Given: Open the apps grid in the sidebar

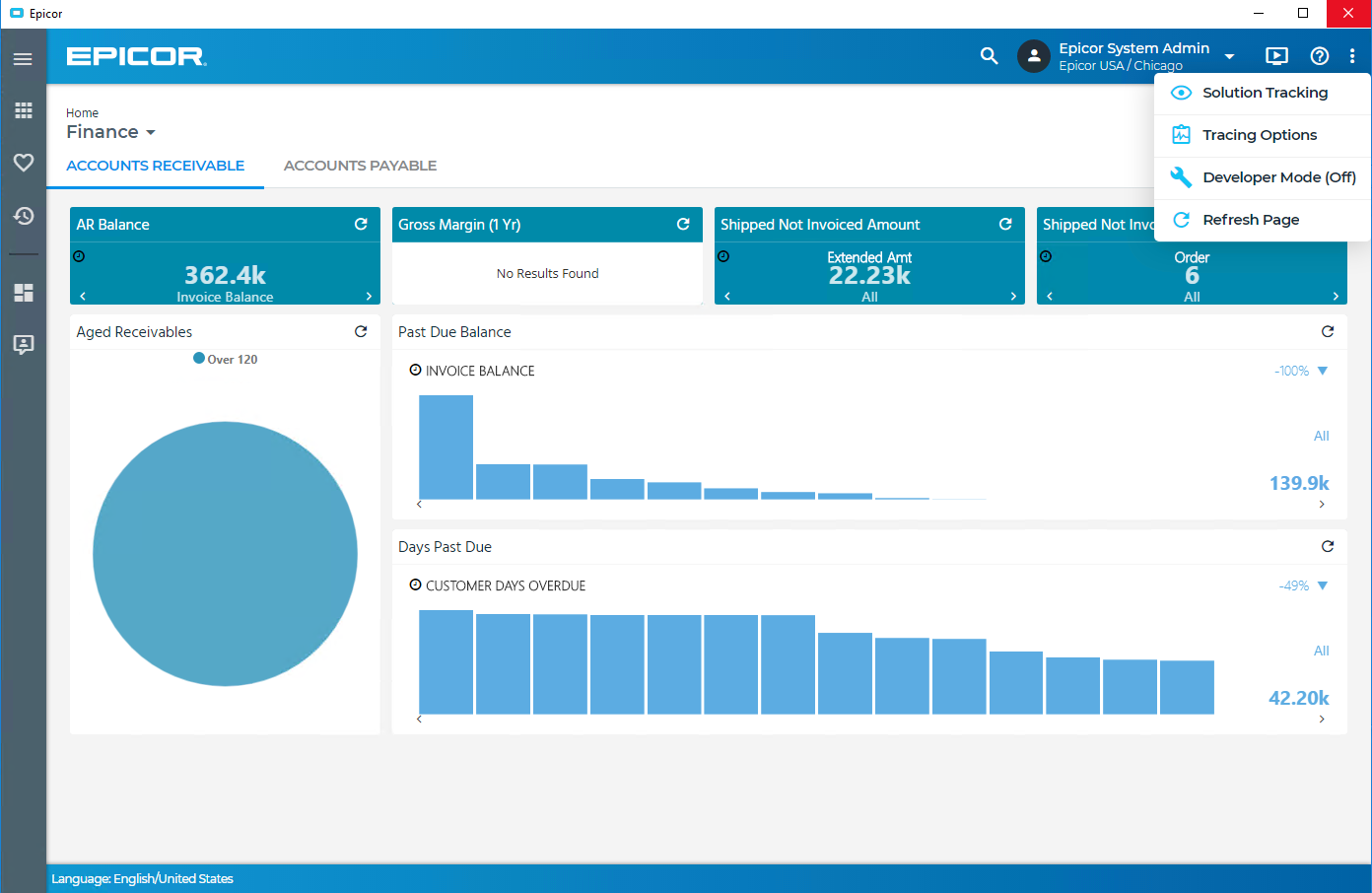Looking at the screenshot, I should tap(23, 110).
